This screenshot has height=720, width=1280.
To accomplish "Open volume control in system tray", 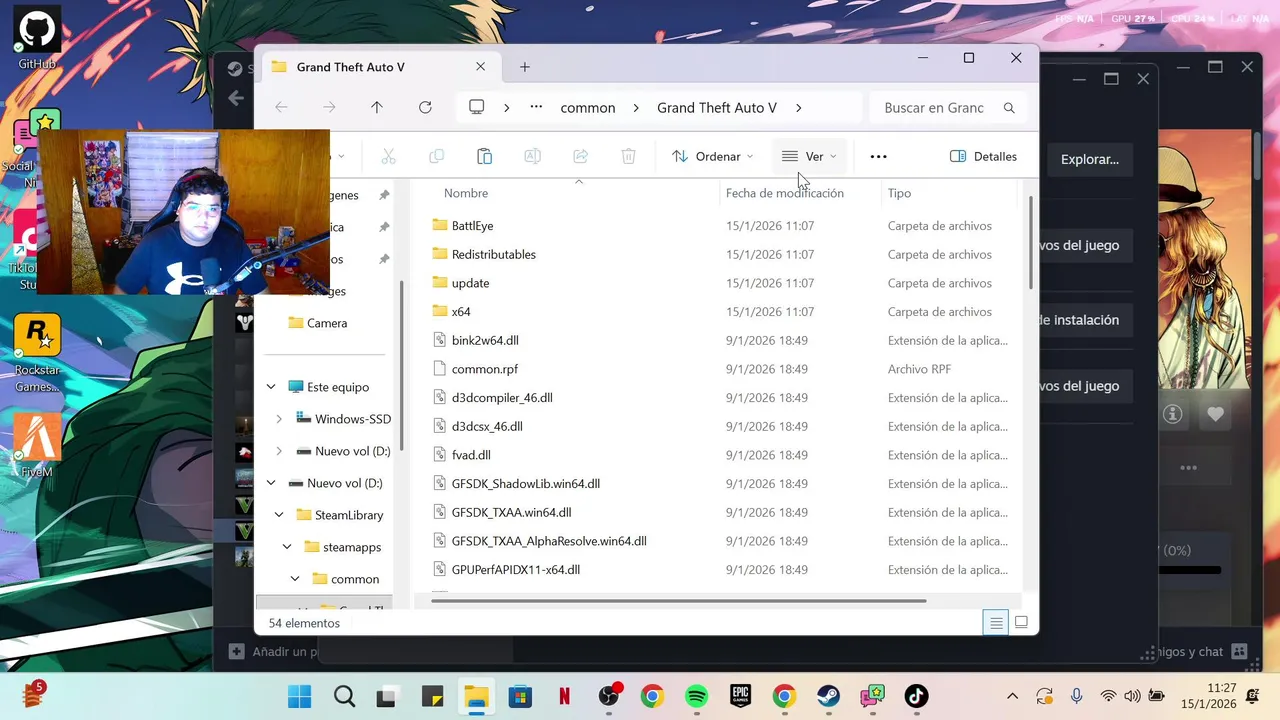I will (1132, 696).
